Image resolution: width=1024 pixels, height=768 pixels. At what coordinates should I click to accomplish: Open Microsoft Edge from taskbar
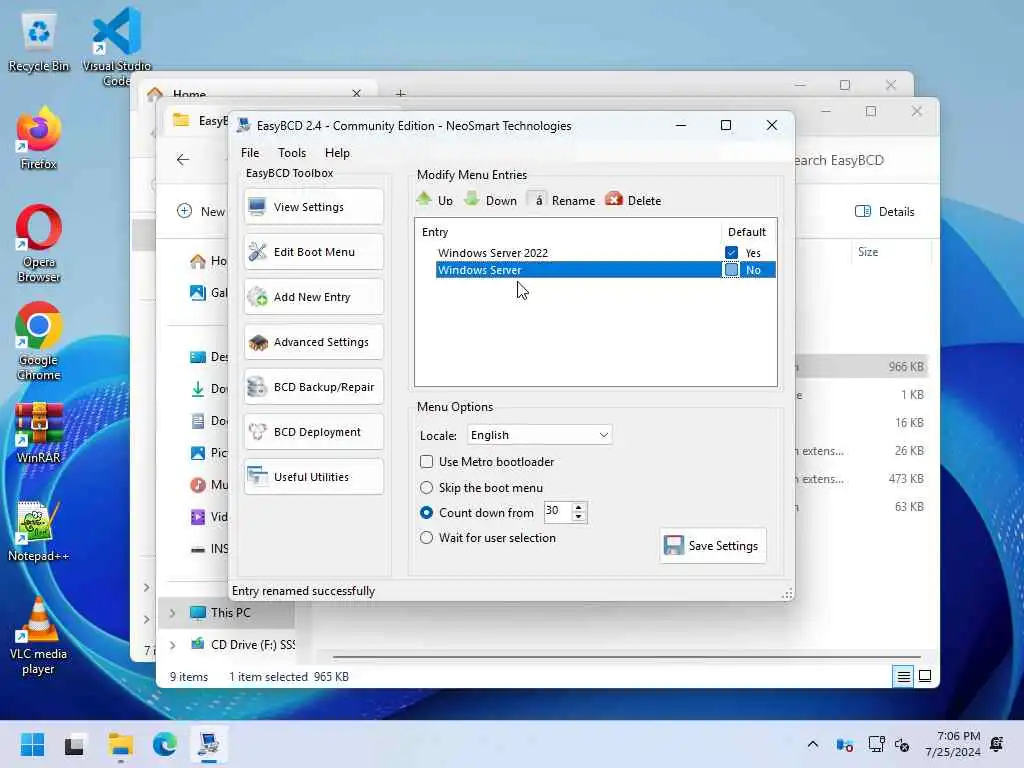tap(165, 744)
